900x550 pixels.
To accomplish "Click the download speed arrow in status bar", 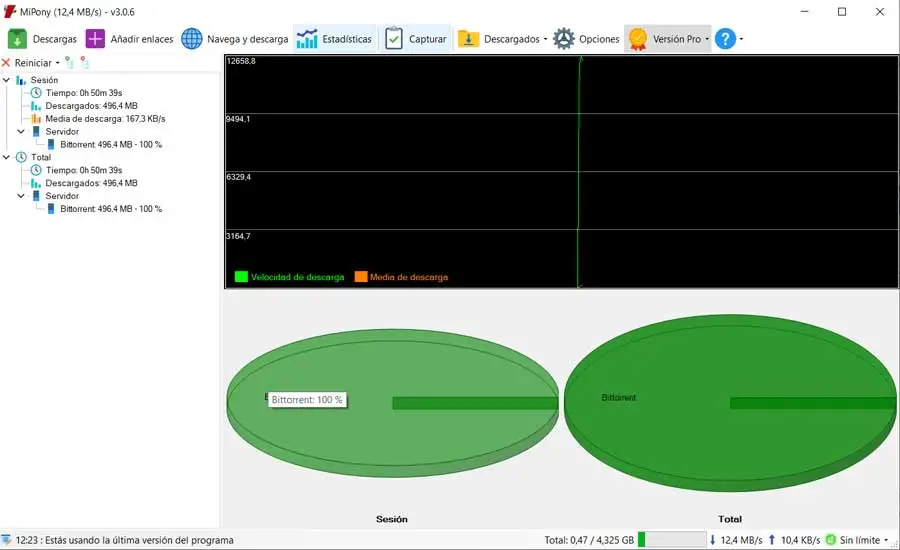I will (x=712, y=540).
